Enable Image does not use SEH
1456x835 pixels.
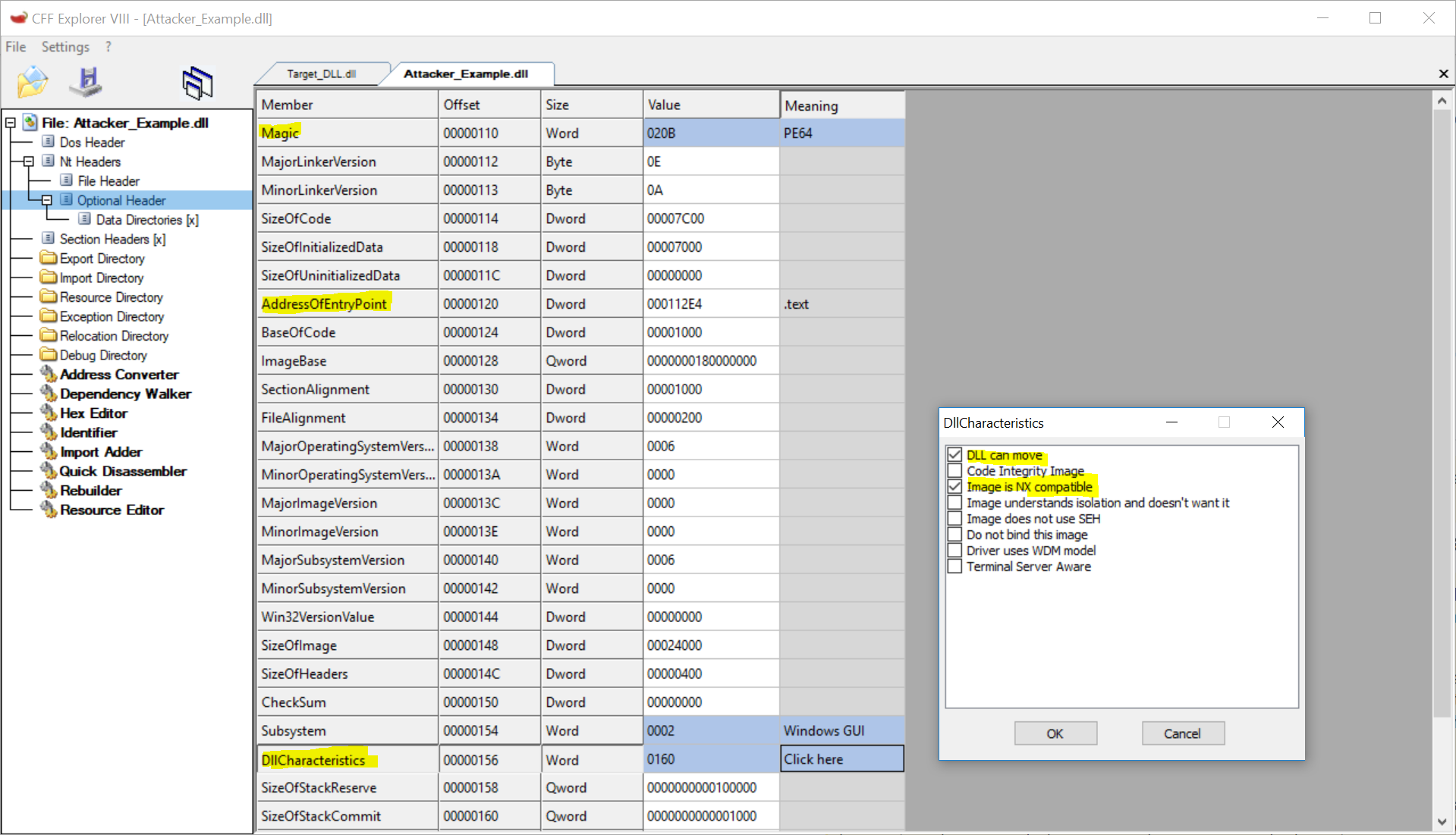click(x=954, y=519)
